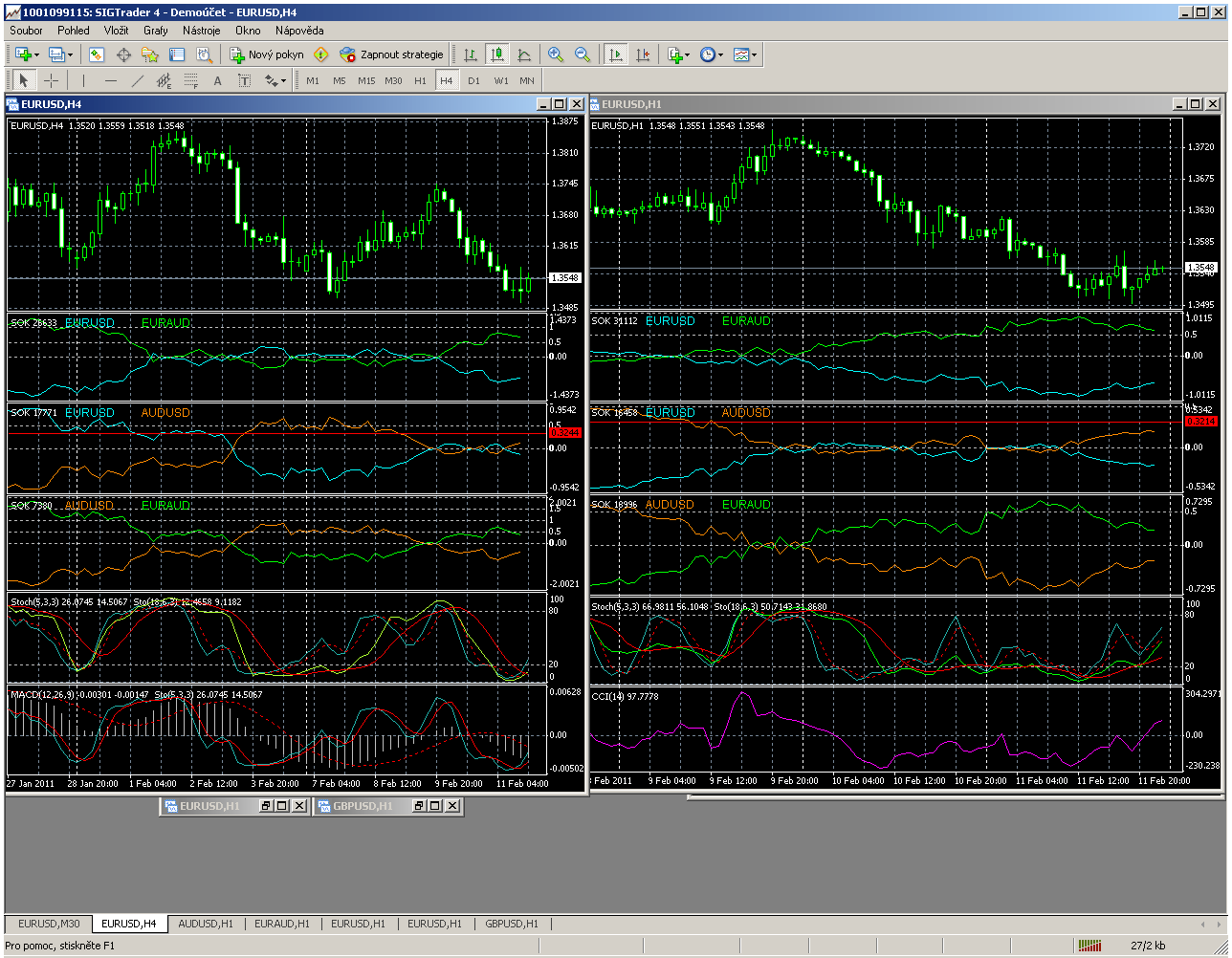
Task: Switch to M15 timeframe
Action: click(x=366, y=80)
